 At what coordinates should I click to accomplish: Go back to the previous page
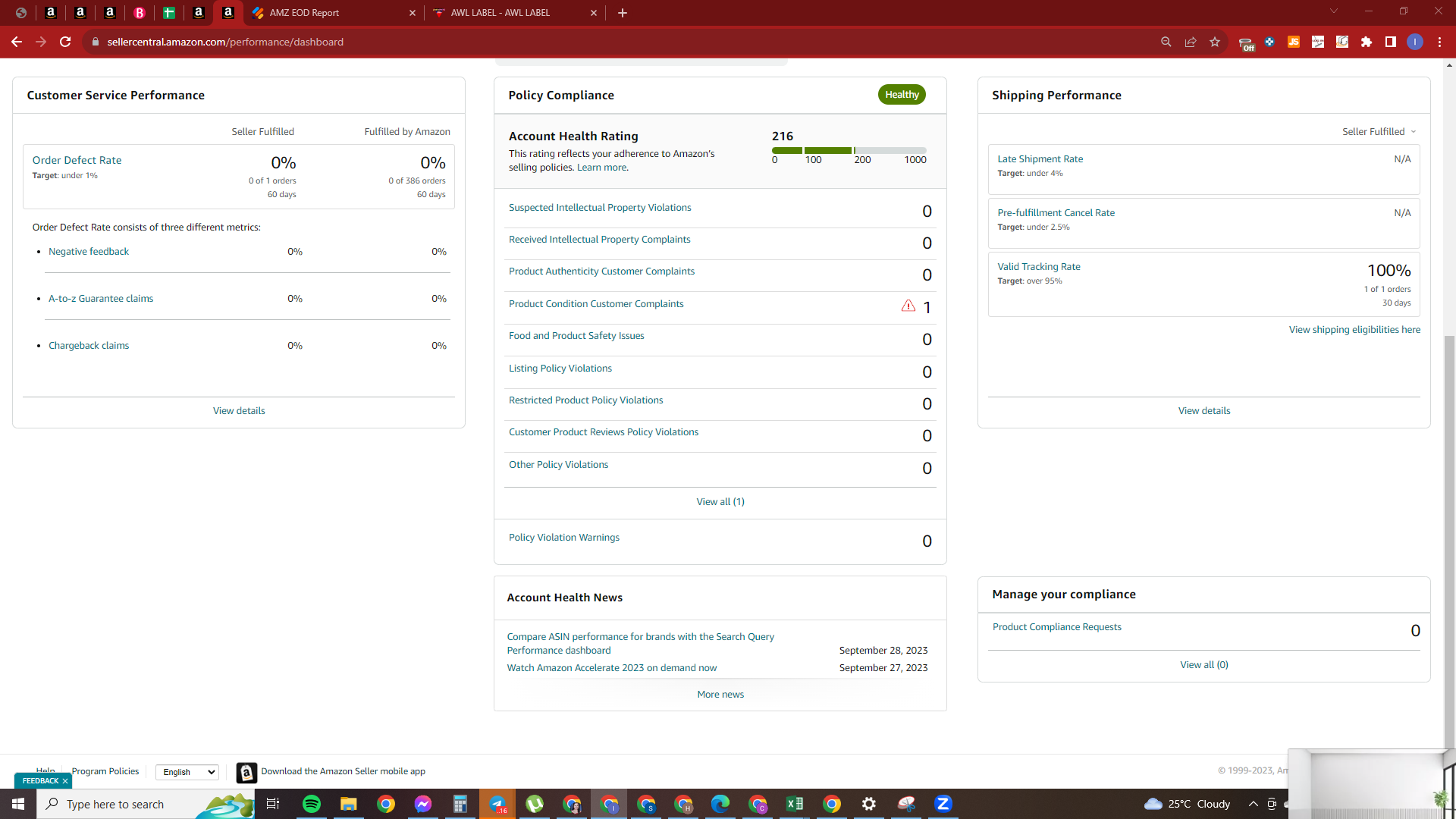16,42
